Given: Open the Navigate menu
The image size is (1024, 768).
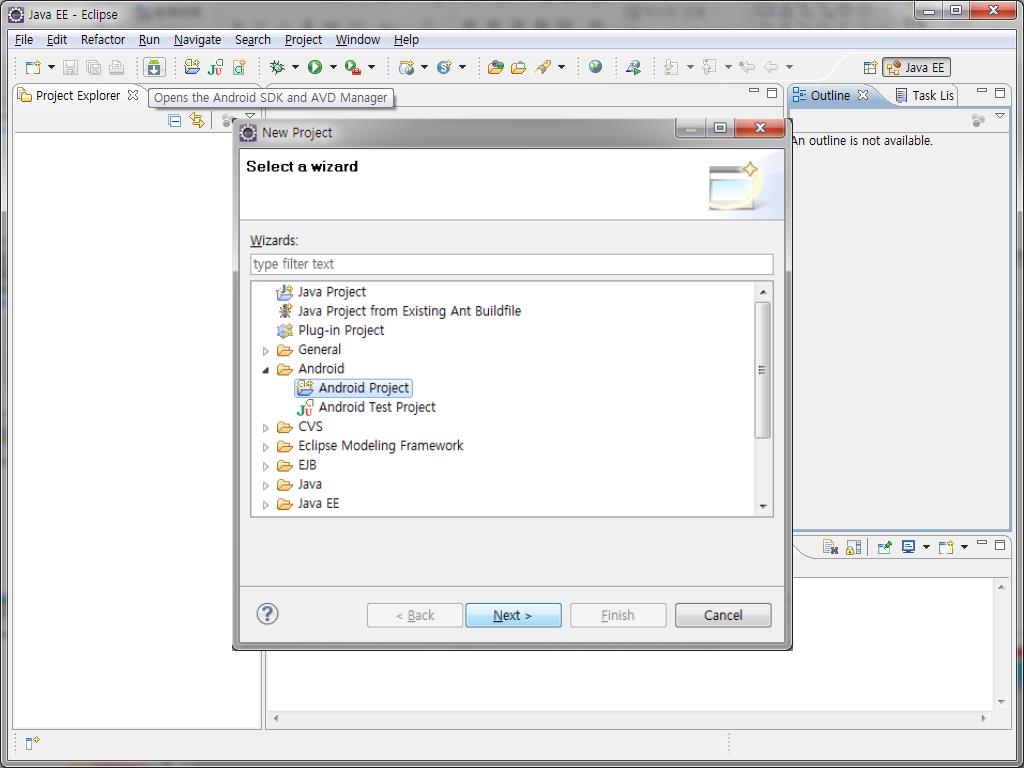Looking at the screenshot, I should coord(197,40).
